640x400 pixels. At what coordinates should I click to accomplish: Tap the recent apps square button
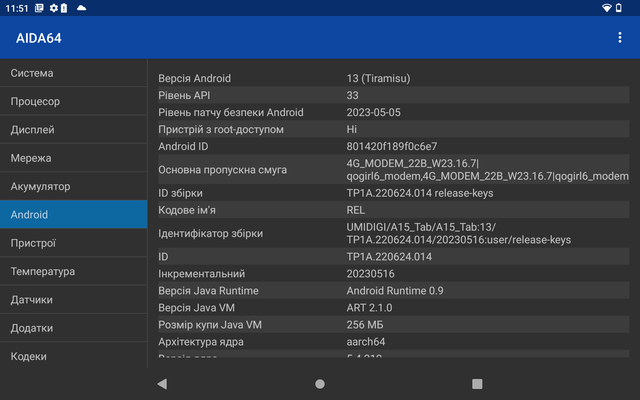(477, 384)
